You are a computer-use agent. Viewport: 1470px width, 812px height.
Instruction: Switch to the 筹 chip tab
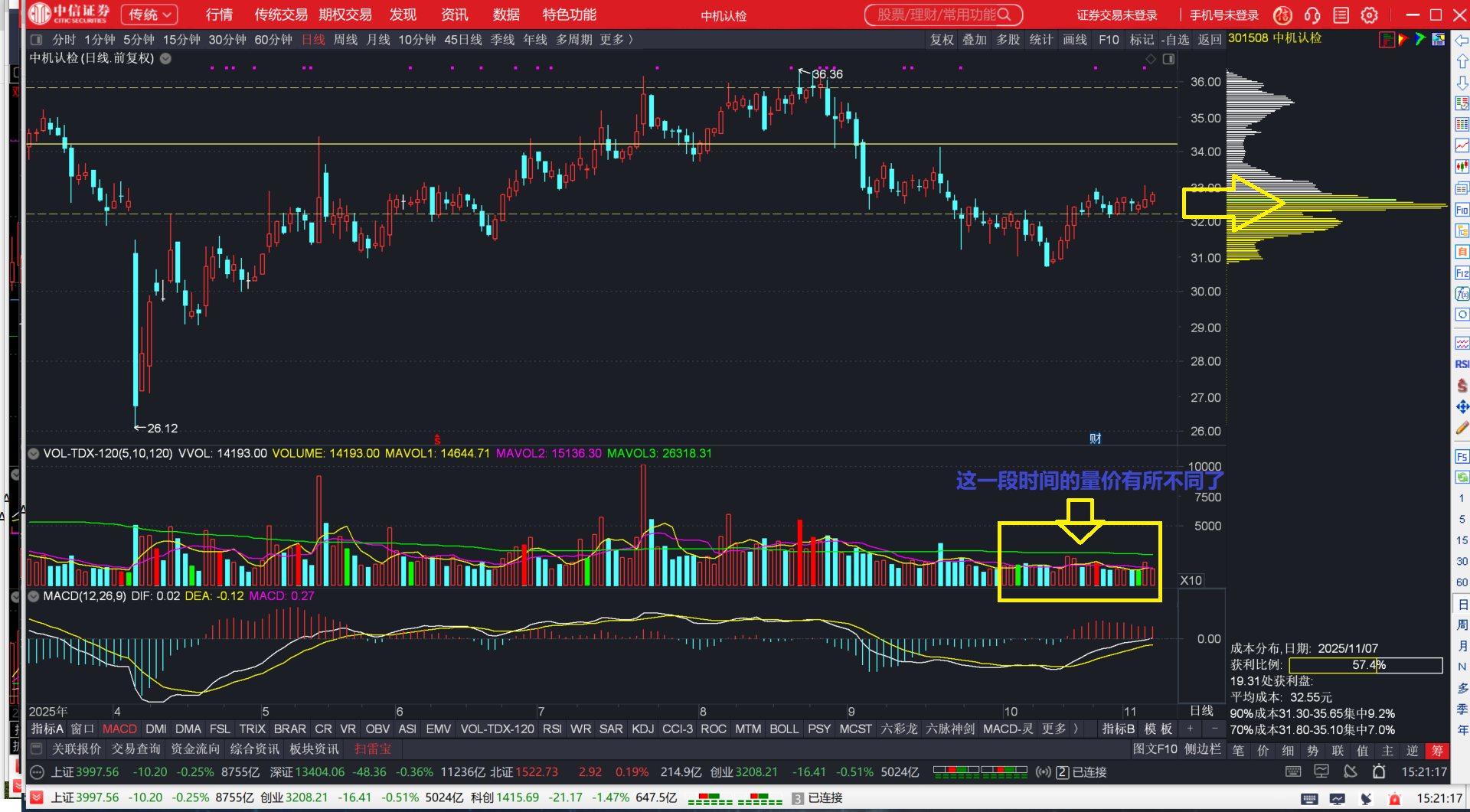click(1437, 751)
